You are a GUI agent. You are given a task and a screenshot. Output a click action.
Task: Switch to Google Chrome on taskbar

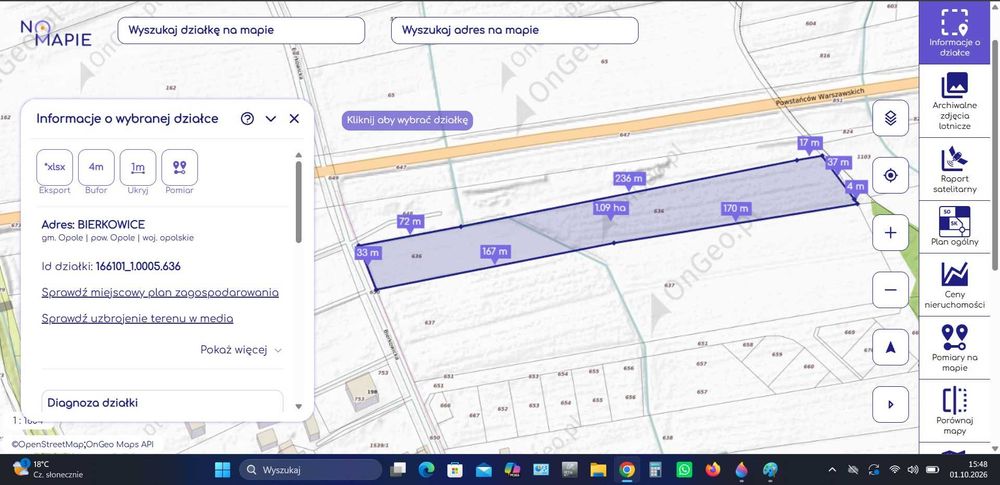click(x=627, y=470)
